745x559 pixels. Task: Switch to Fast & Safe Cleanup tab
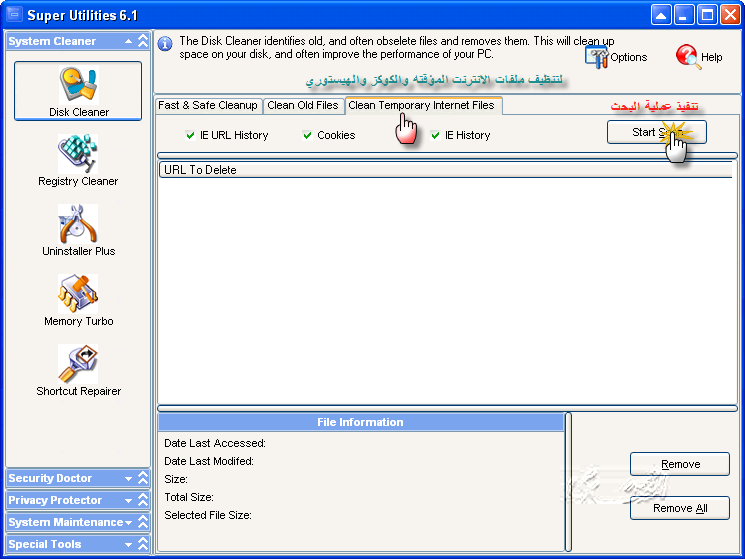208,105
